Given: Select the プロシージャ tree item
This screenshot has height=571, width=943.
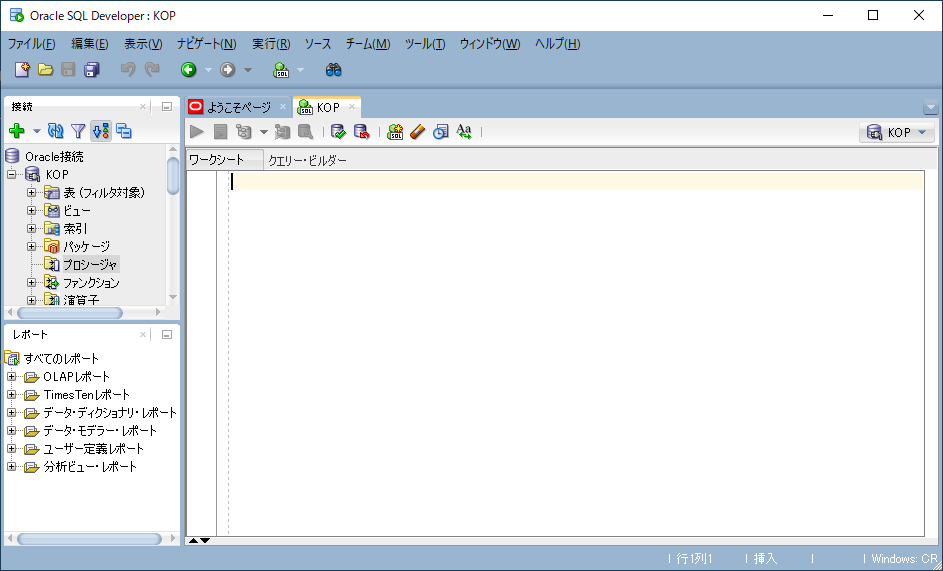Looking at the screenshot, I should (x=91, y=264).
